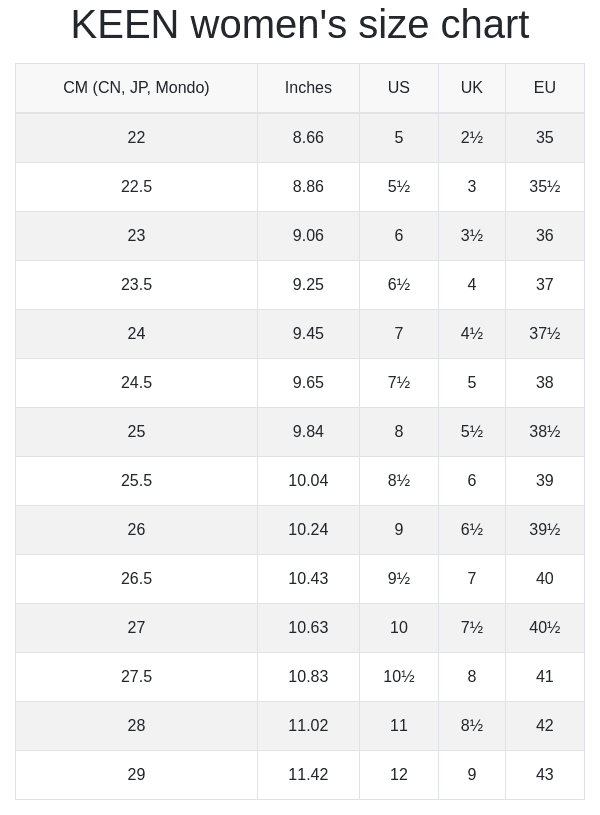Image resolution: width=600 pixels, height=815 pixels.
Task: Click the 10.24 inches cell
Action: [x=308, y=530]
